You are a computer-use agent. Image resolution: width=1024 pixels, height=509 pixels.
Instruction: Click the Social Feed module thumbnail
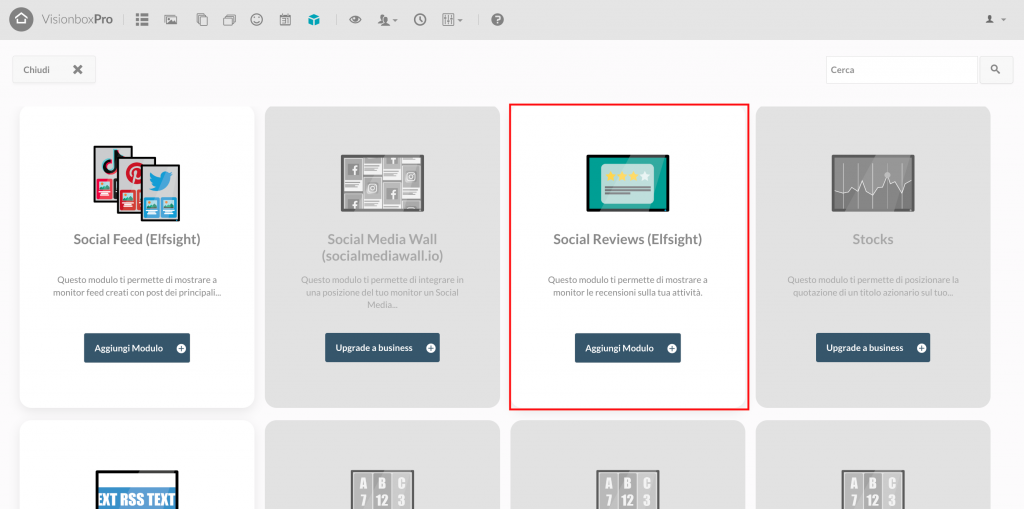point(136,183)
